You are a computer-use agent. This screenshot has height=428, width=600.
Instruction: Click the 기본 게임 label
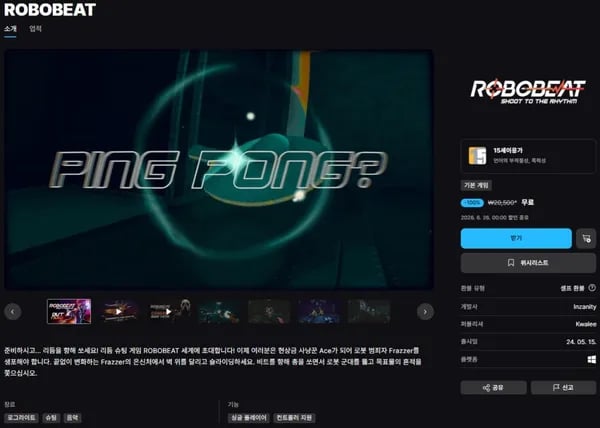tap(476, 186)
